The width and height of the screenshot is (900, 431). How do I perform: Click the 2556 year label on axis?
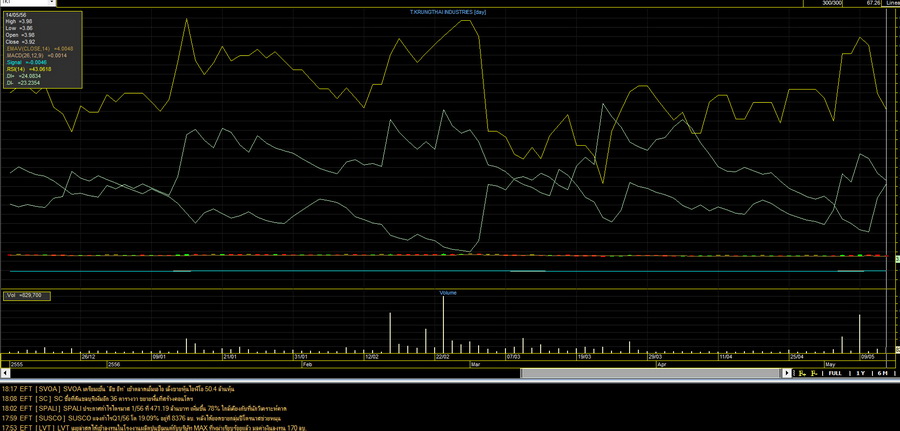pyautogui.click(x=114, y=364)
